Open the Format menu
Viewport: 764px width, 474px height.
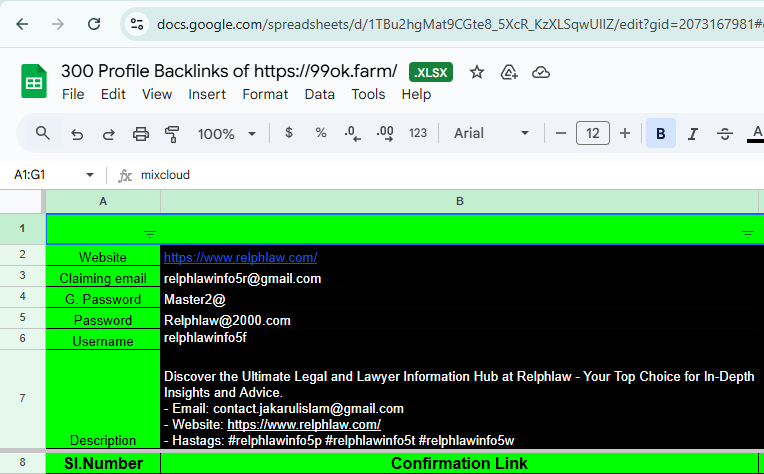(265, 94)
